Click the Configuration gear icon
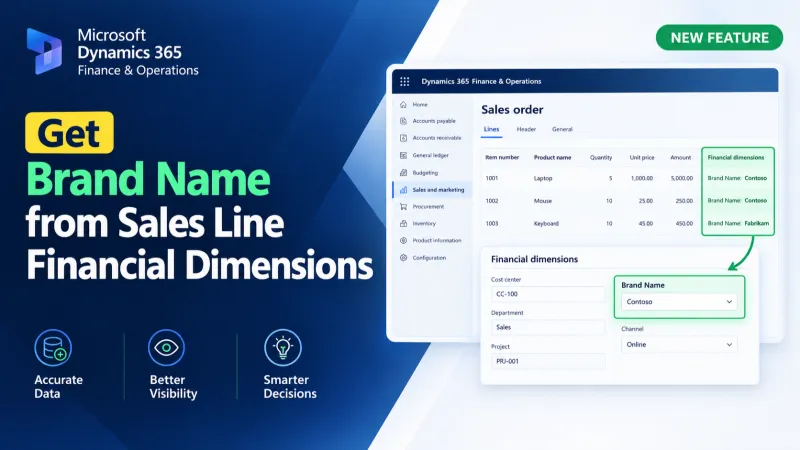800x450 pixels. pos(403,258)
